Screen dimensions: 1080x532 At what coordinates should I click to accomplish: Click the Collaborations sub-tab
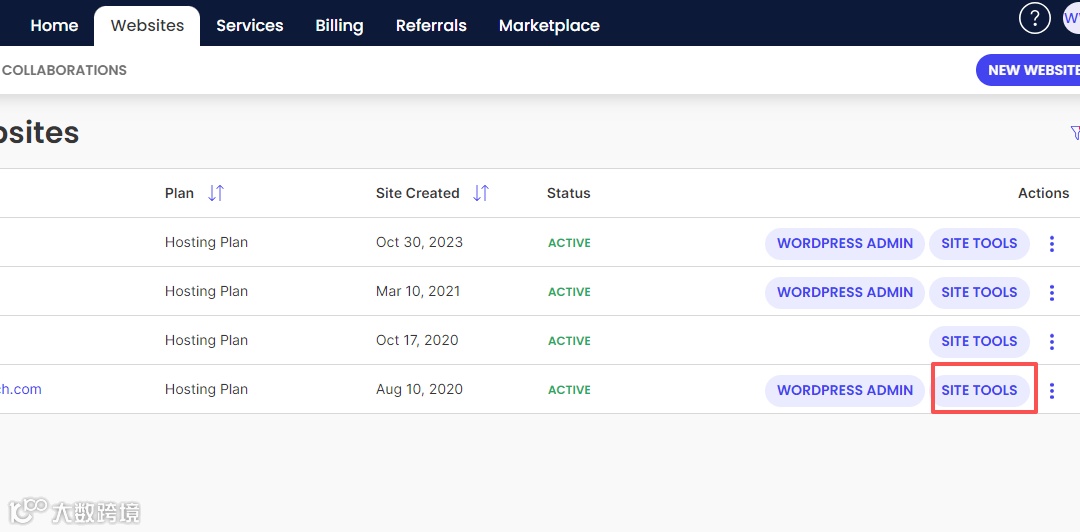coord(64,70)
